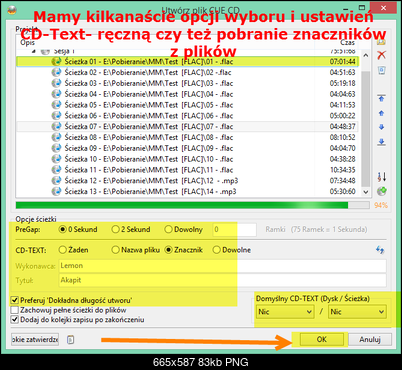This screenshot has height=370, width=402.
Task: Click the disc icon of Ścieżka 08
Action: [57, 137]
